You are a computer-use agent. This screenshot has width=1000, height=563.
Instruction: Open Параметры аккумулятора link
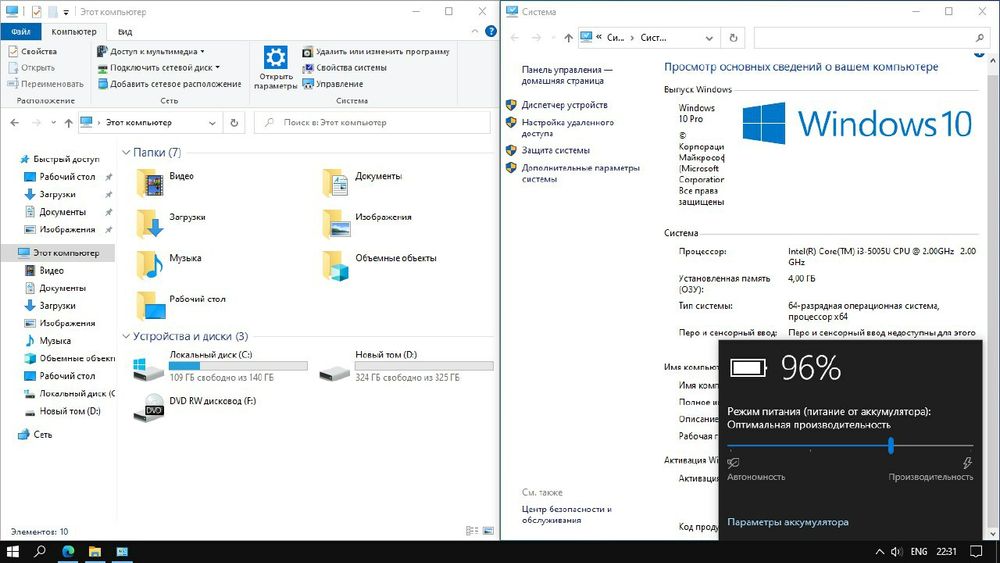(x=788, y=522)
